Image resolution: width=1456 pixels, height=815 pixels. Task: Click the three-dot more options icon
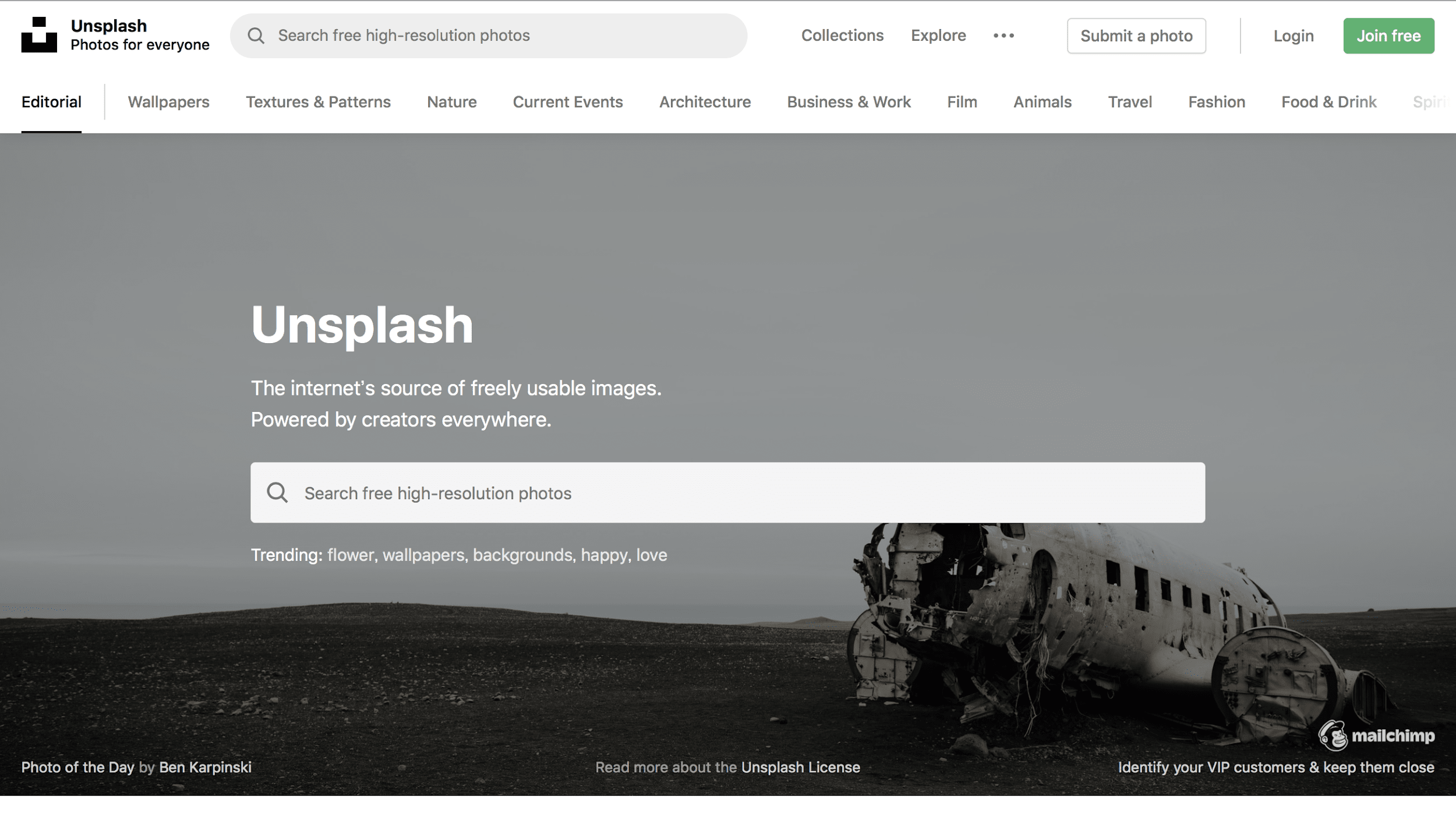pos(1003,36)
